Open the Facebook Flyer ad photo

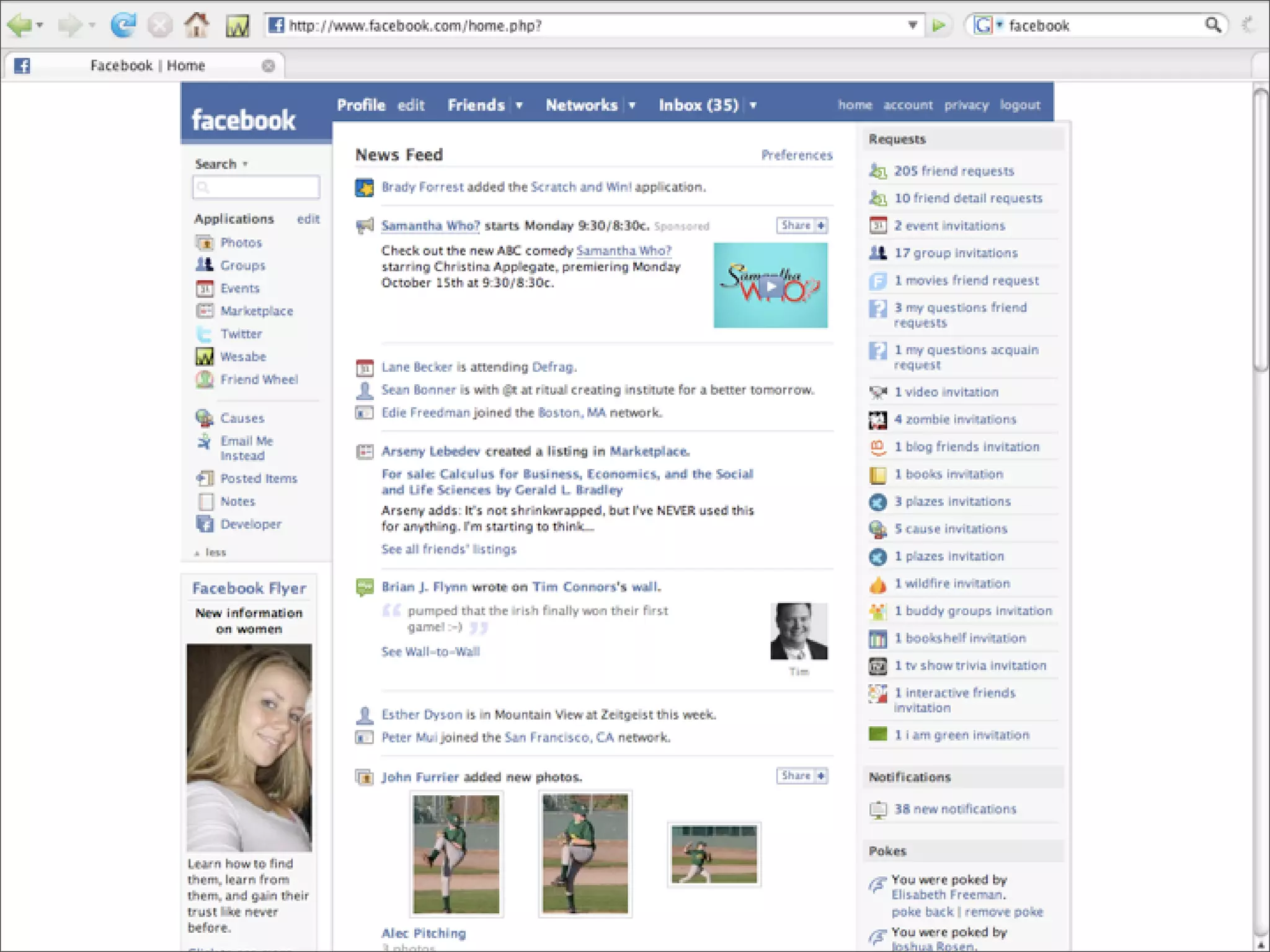(x=249, y=747)
